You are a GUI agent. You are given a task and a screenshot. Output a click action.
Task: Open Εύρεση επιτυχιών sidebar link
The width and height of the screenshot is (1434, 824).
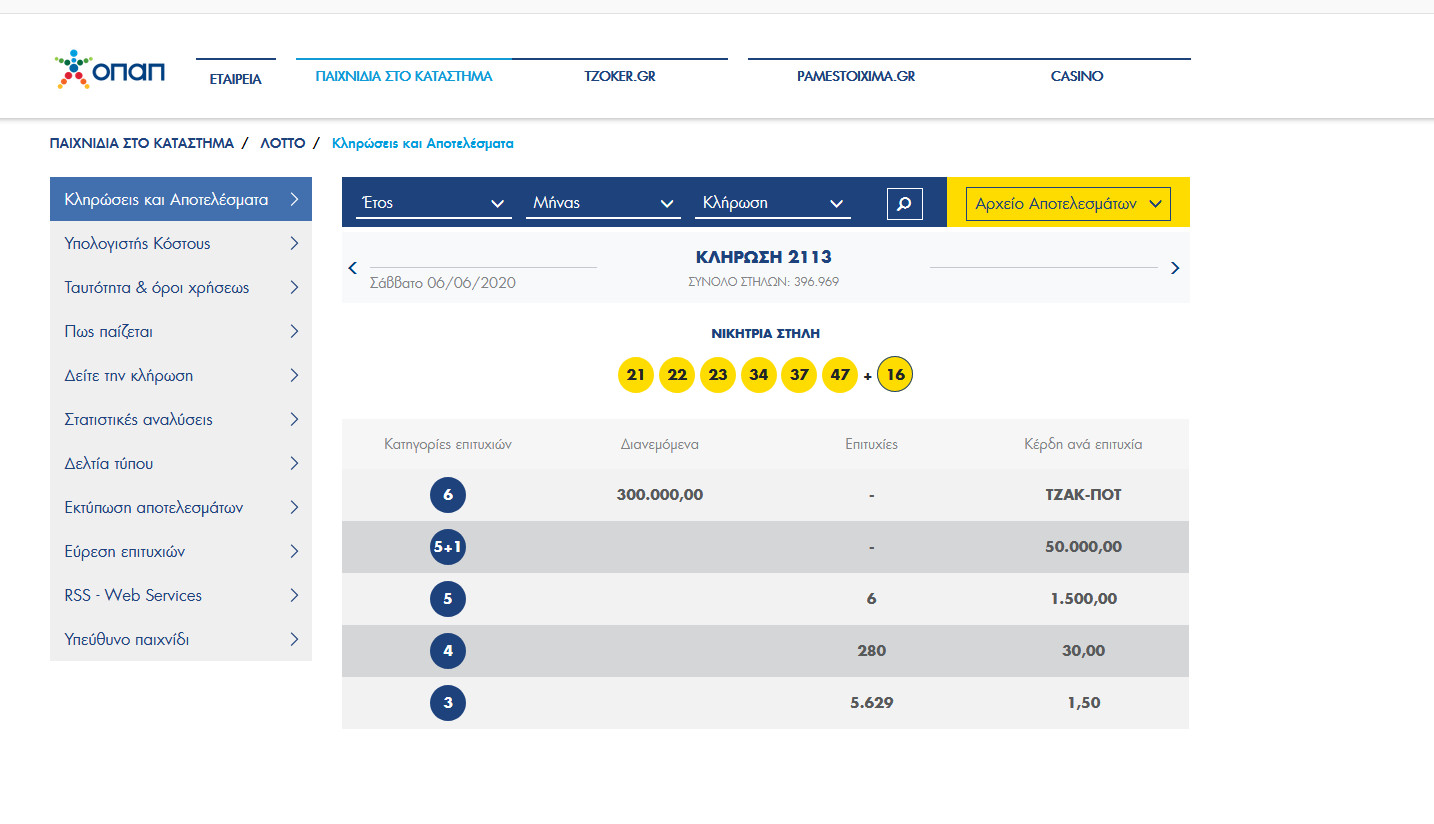[181, 551]
